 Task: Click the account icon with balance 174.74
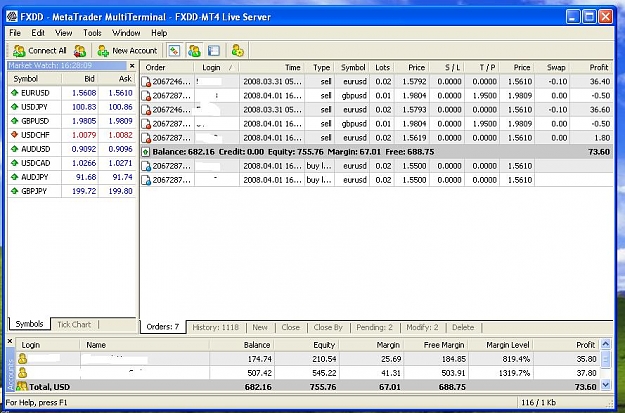click(x=23, y=359)
